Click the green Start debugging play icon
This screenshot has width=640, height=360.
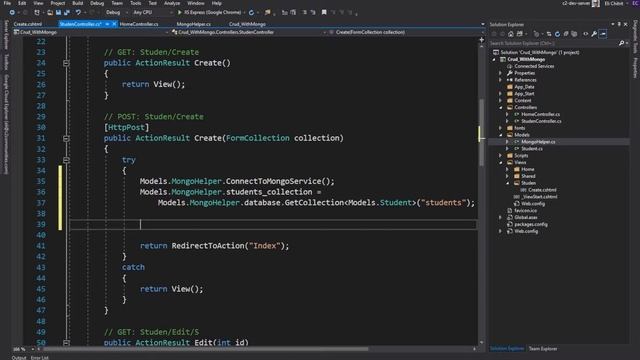click(180, 12)
